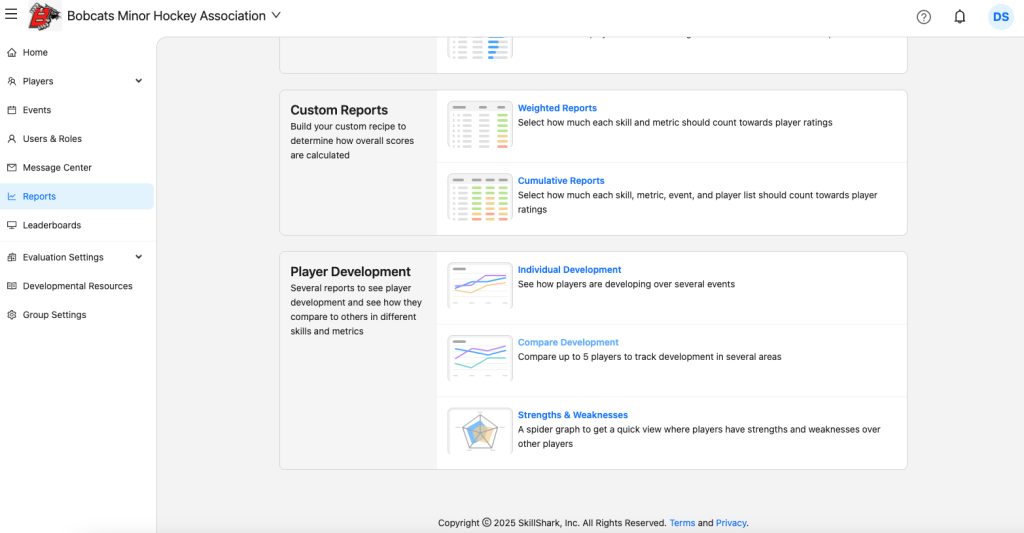Open the help question mark icon

(923, 17)
